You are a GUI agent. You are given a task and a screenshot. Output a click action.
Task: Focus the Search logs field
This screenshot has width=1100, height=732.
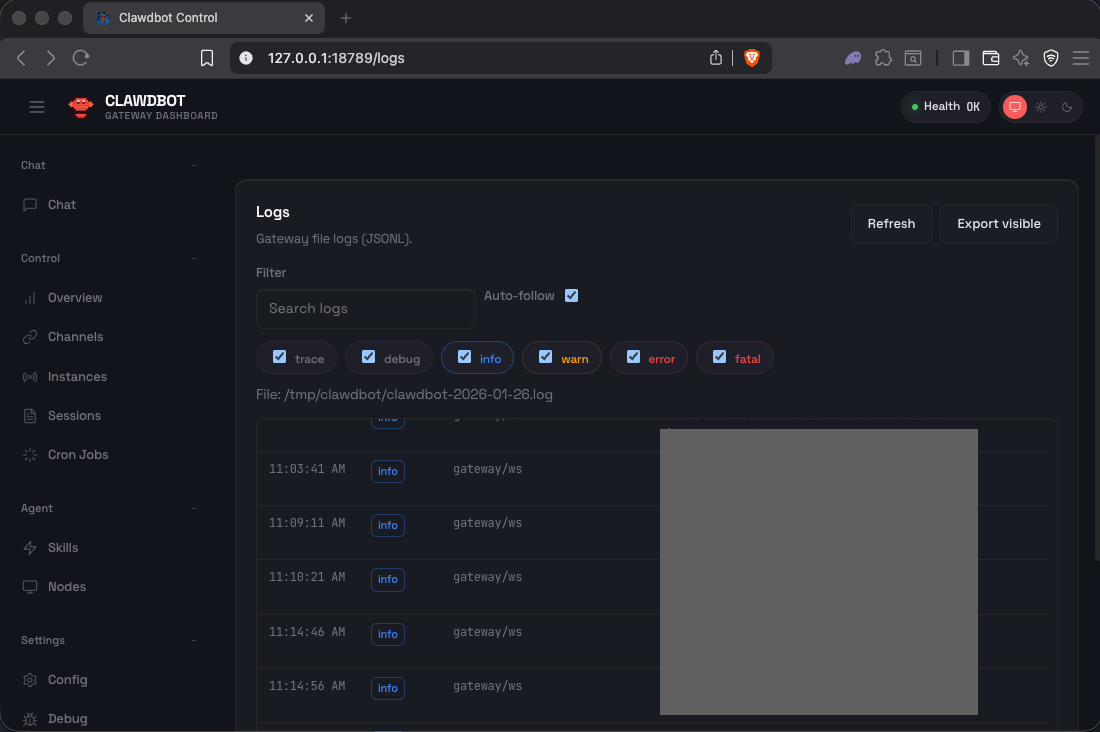point(365,309)
